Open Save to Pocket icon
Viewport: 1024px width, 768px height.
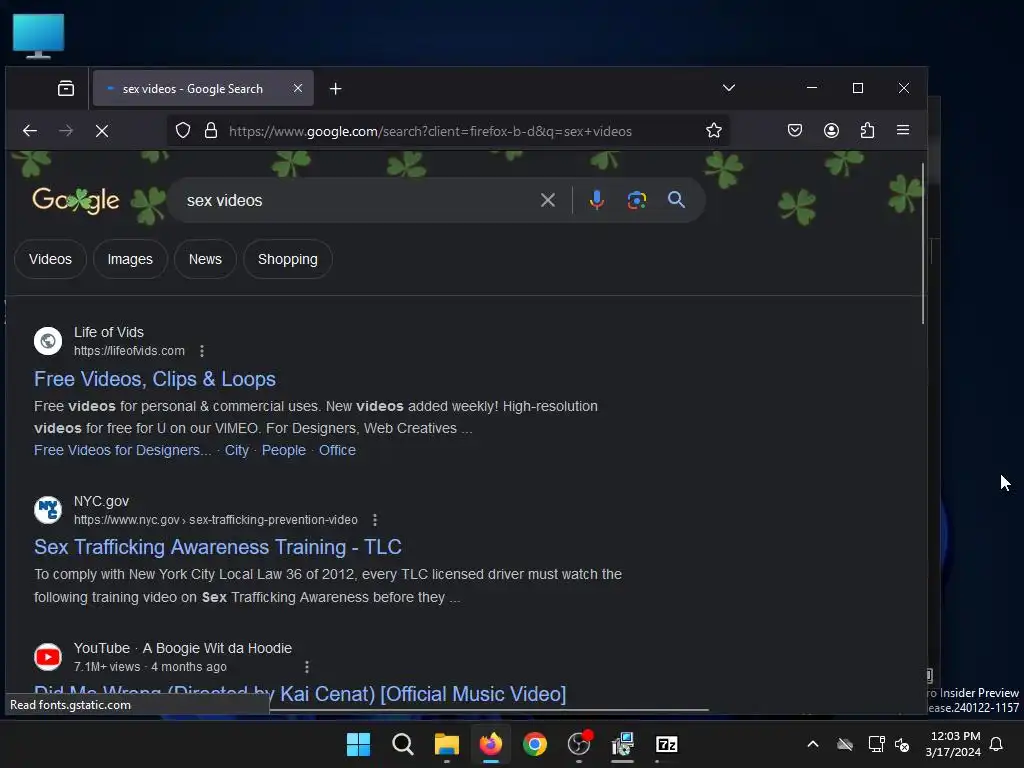pos(795,131)
